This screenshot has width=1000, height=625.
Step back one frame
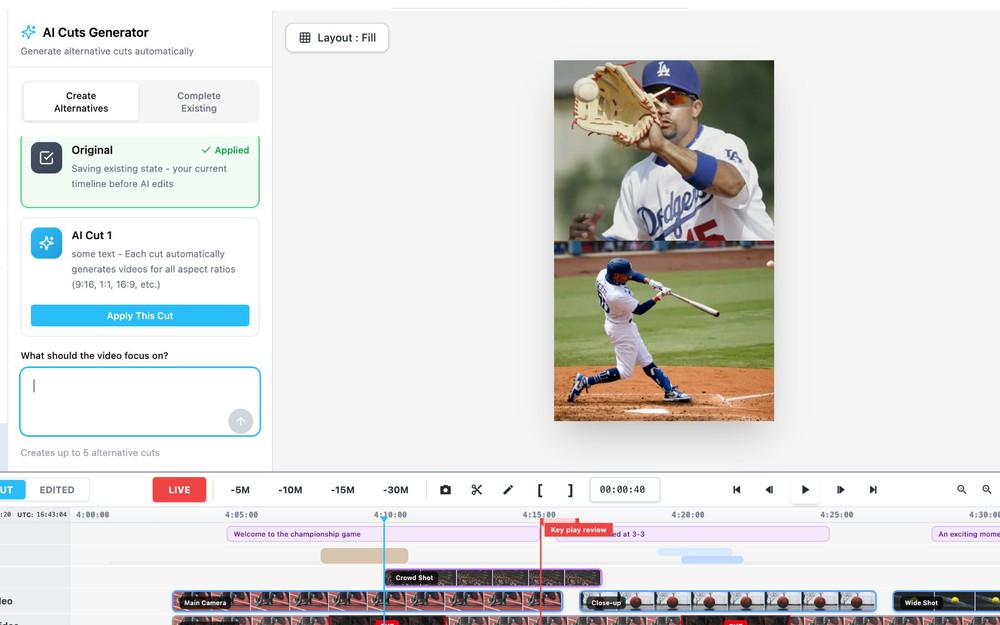click(x=769, y=490)
